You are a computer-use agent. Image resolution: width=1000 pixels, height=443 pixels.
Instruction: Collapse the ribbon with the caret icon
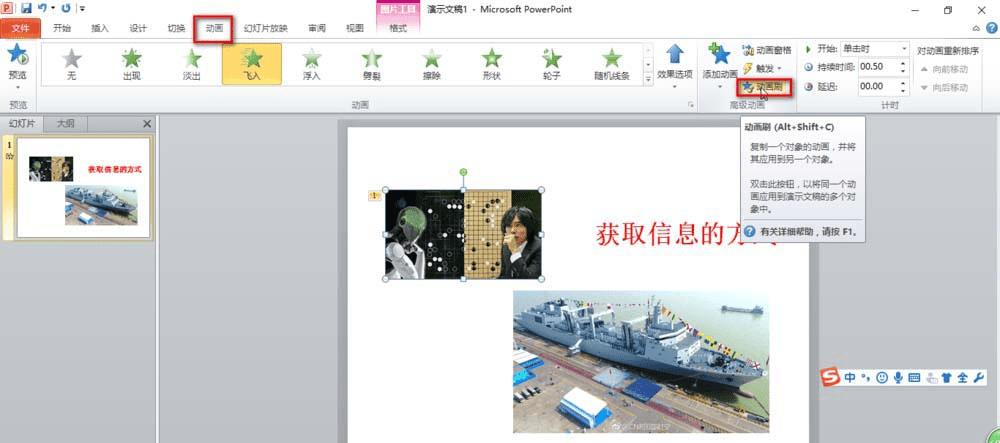976,28
